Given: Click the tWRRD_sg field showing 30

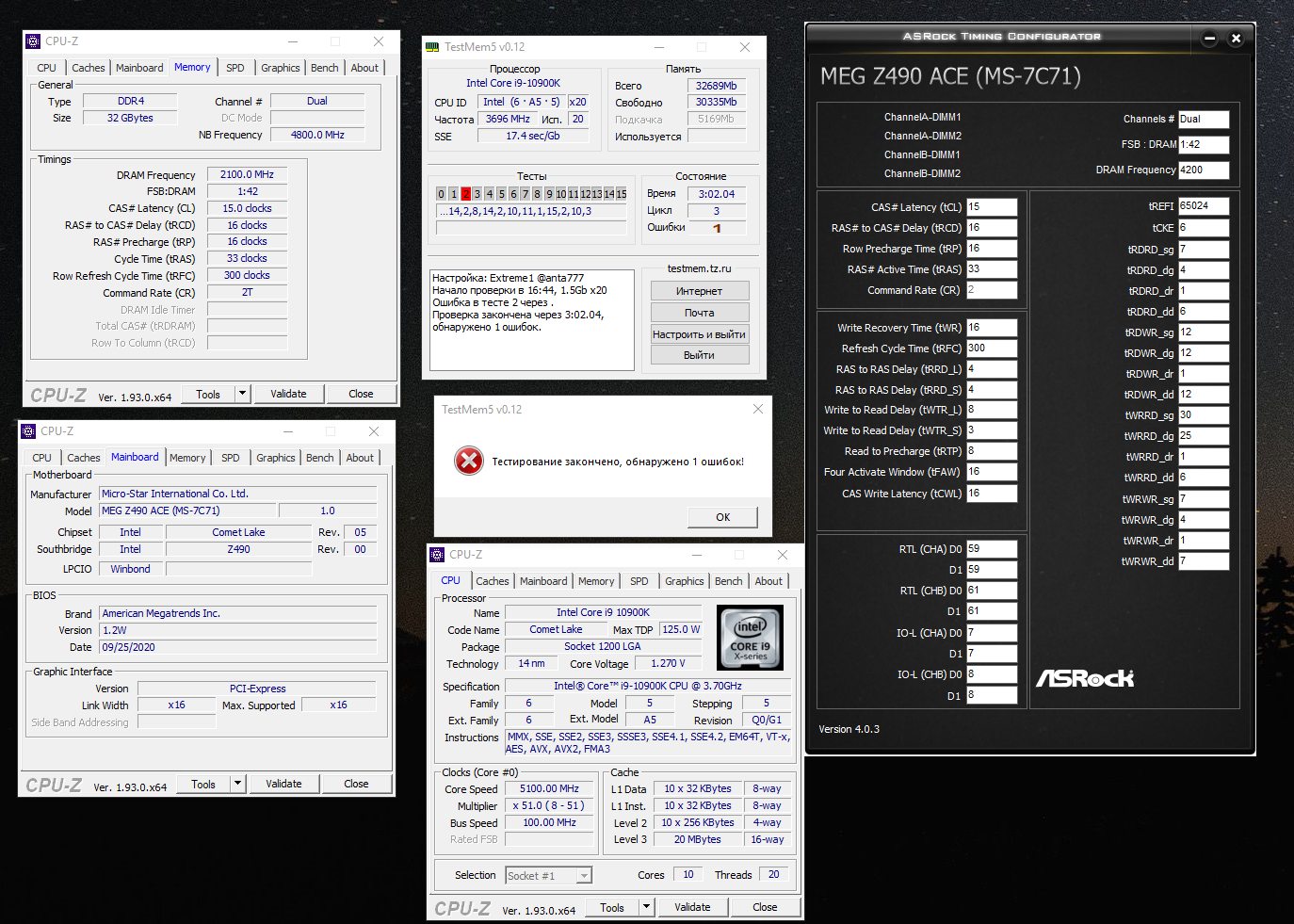Looking at the screenshot, I should (x=1204, y=415).
